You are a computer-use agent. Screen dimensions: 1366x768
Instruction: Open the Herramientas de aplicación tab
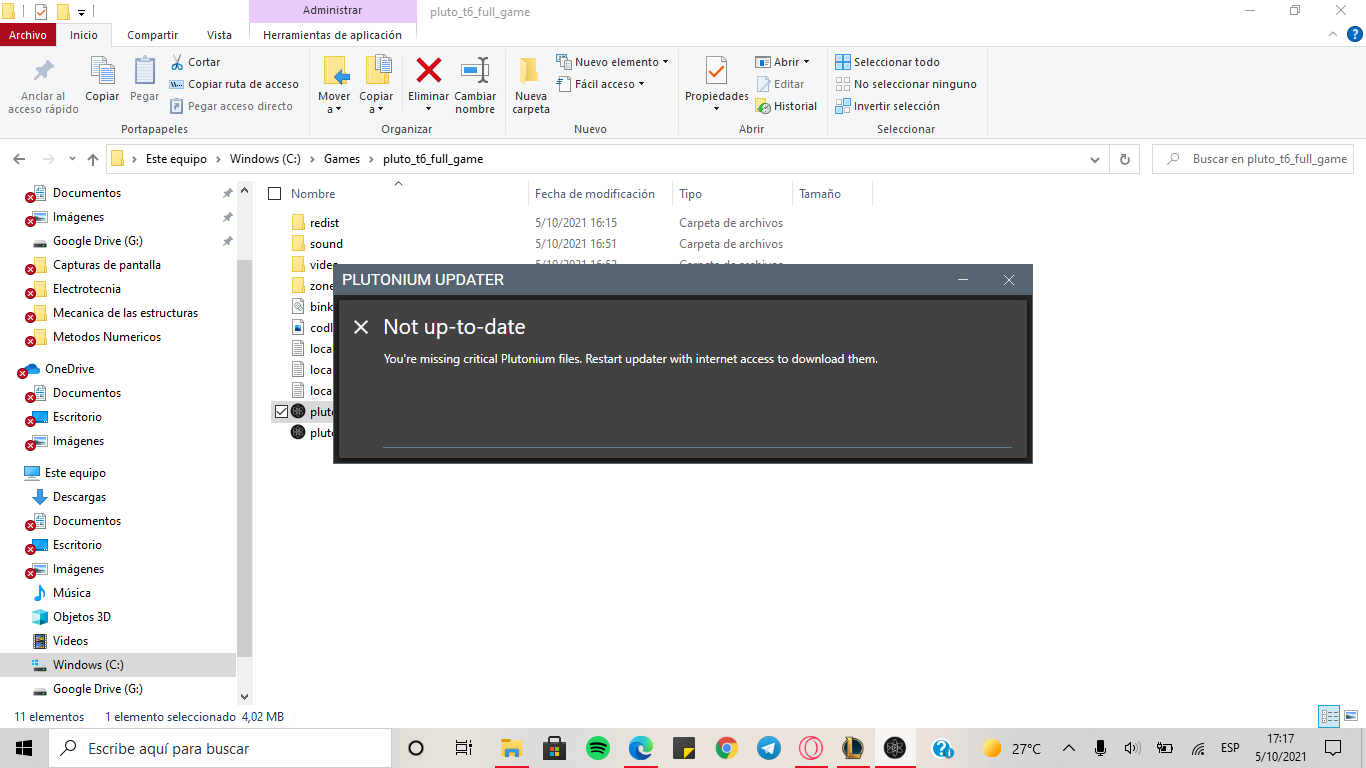332,35
